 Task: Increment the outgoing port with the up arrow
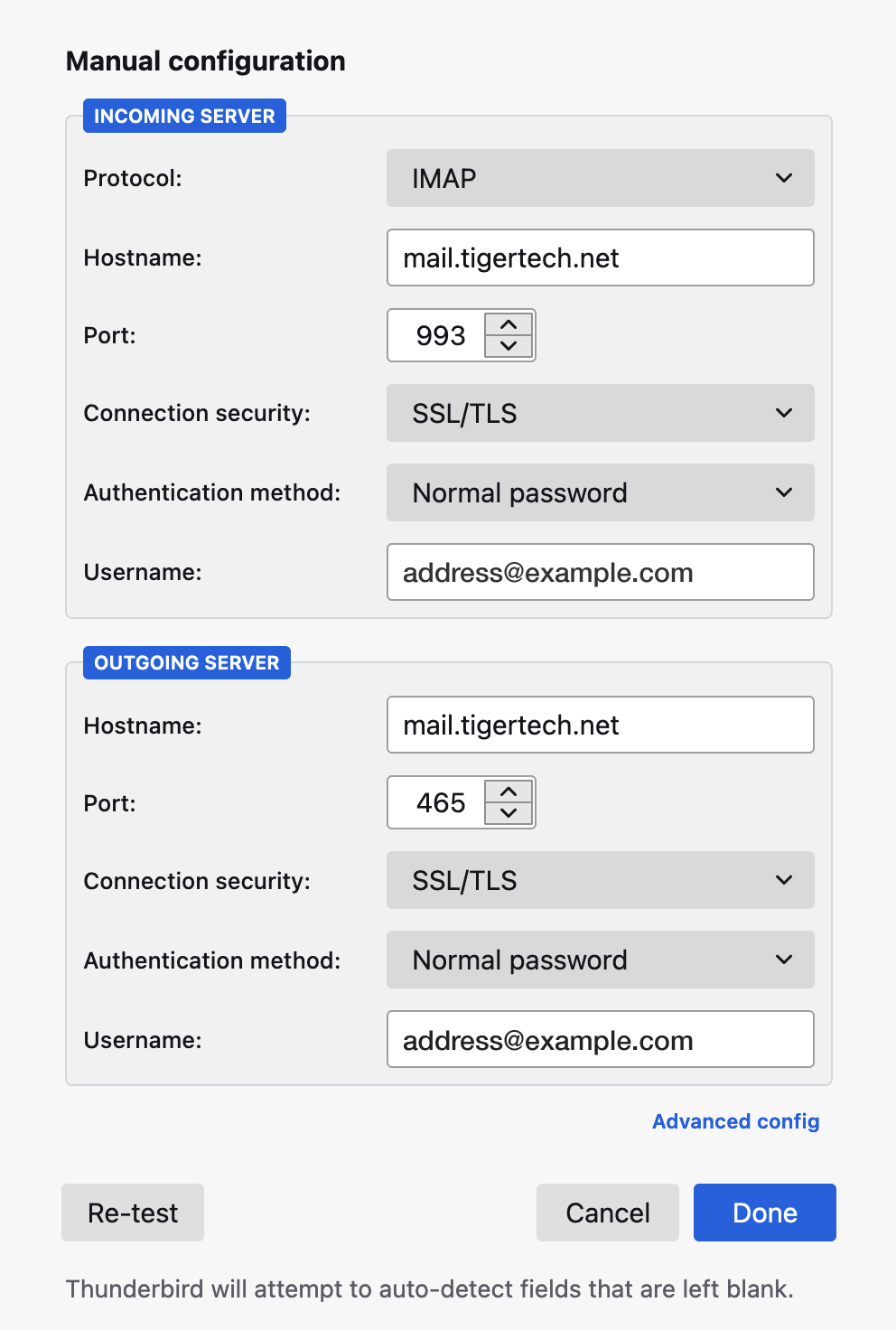point(509,791)
